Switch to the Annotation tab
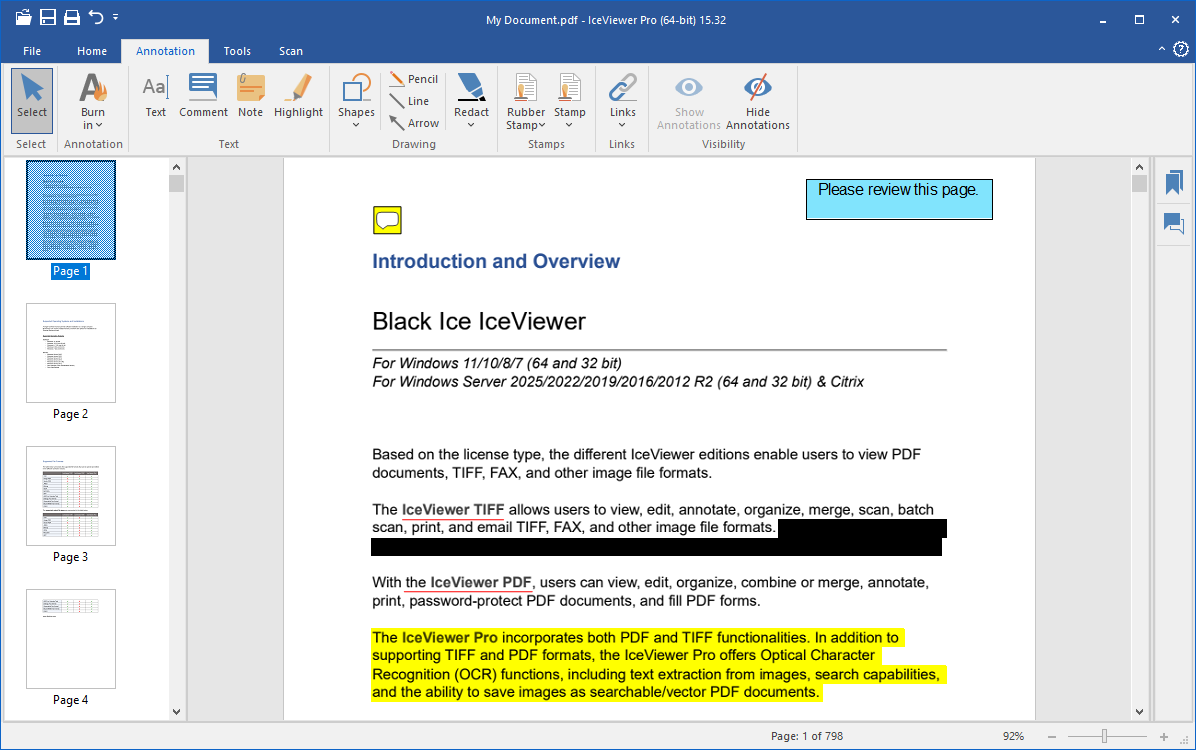Image resolution: width=1196 pixels, height=750 pixels. [166, 51]
